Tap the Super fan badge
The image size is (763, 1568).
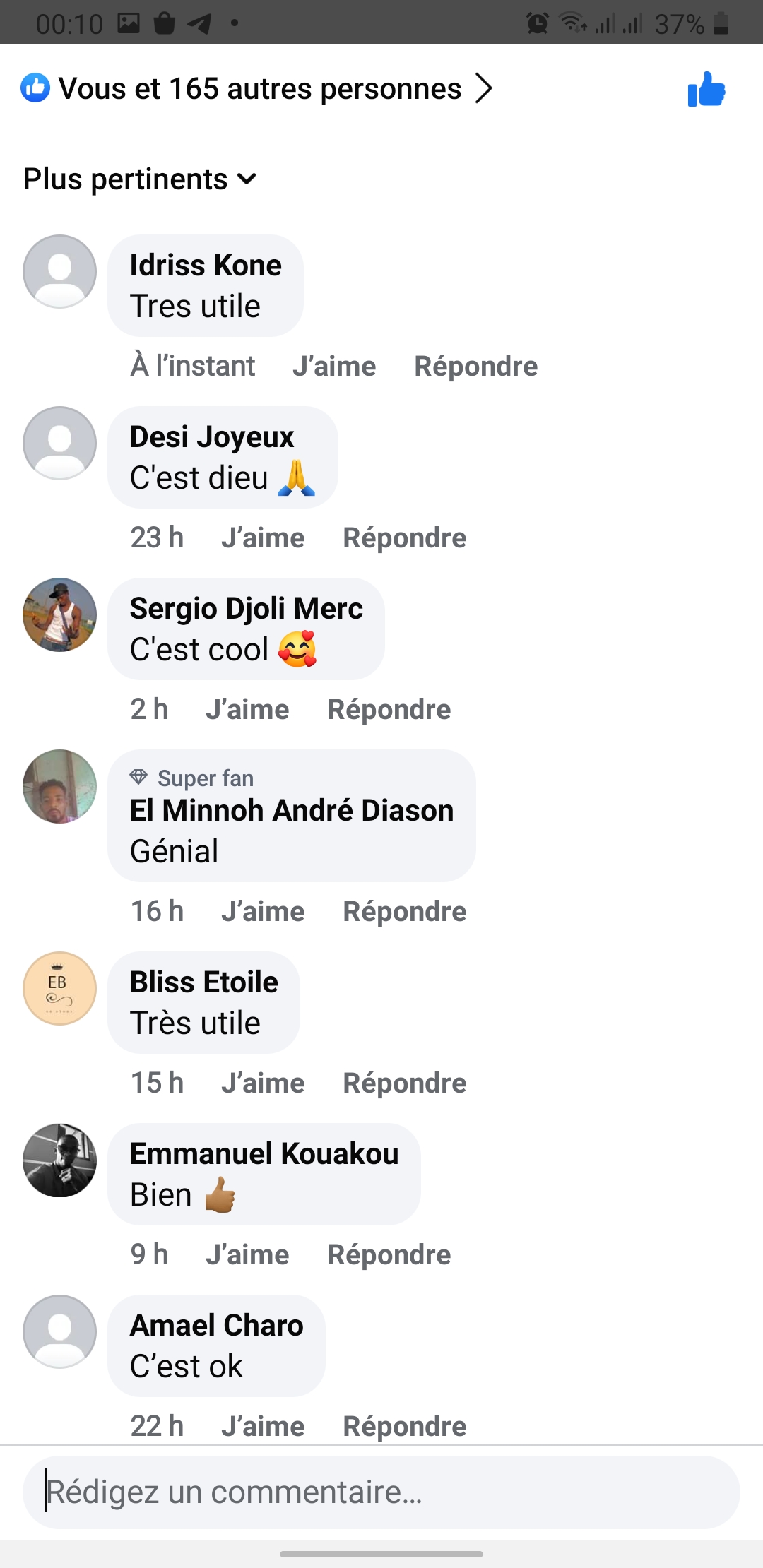click(x=192, y=778)
